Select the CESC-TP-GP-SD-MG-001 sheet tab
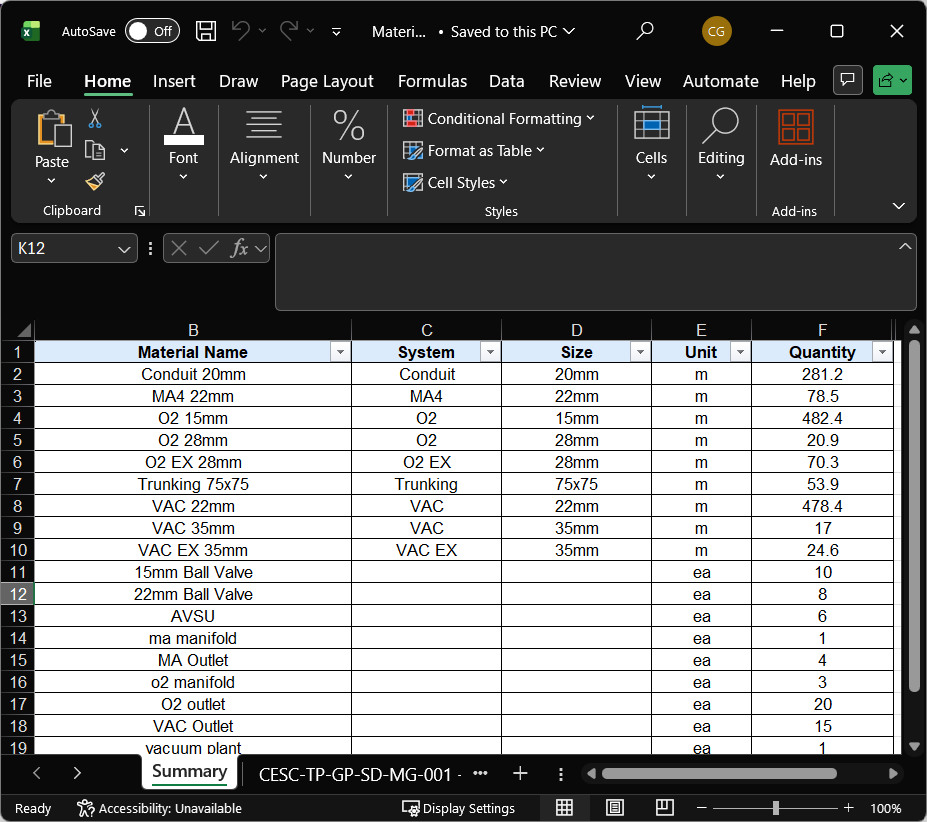 pyautogui.click(x=359, y=774)
